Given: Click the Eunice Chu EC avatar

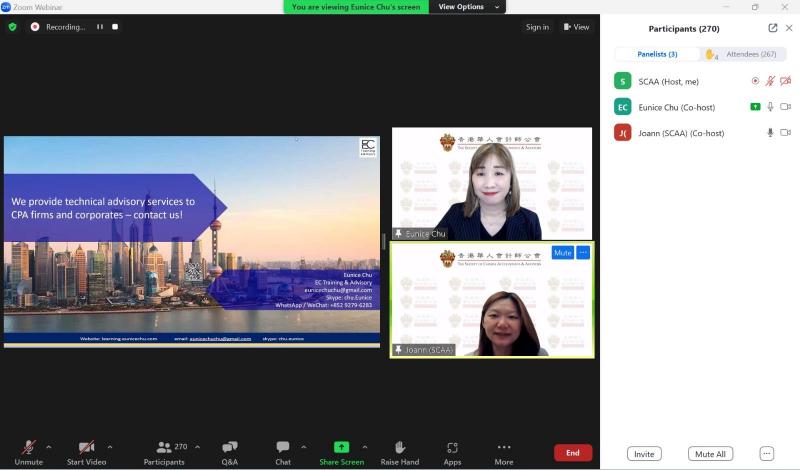Looking at the screenshot, I should [x=622, y=107].
